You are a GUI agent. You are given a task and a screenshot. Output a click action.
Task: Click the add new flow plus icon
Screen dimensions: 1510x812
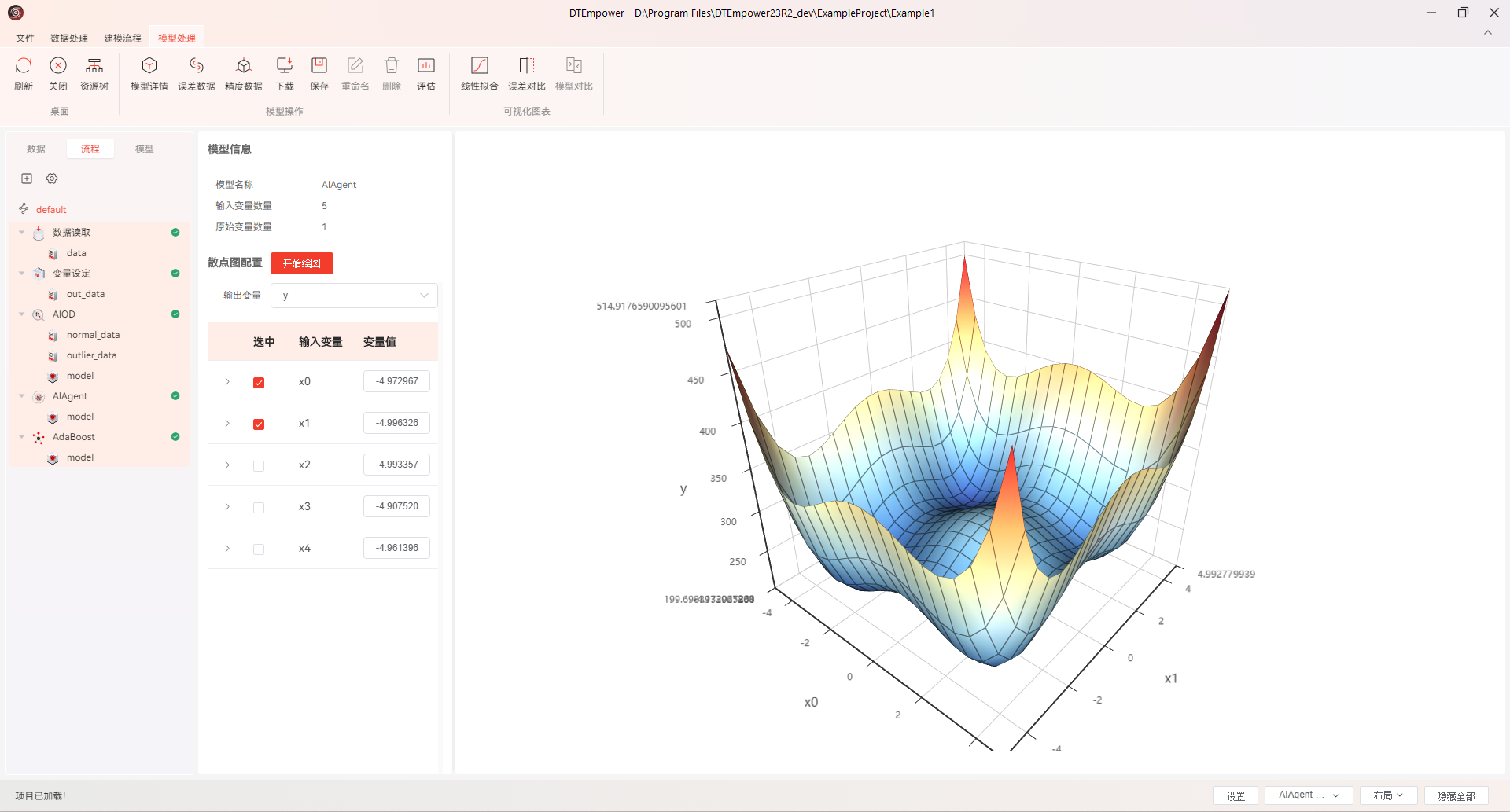[27, 178]
